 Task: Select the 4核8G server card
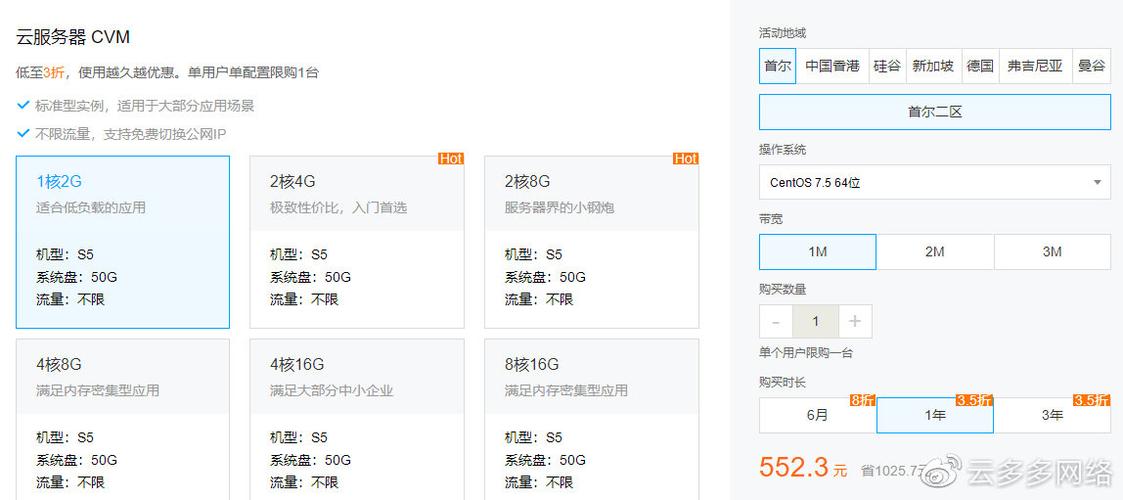[122, 419]
